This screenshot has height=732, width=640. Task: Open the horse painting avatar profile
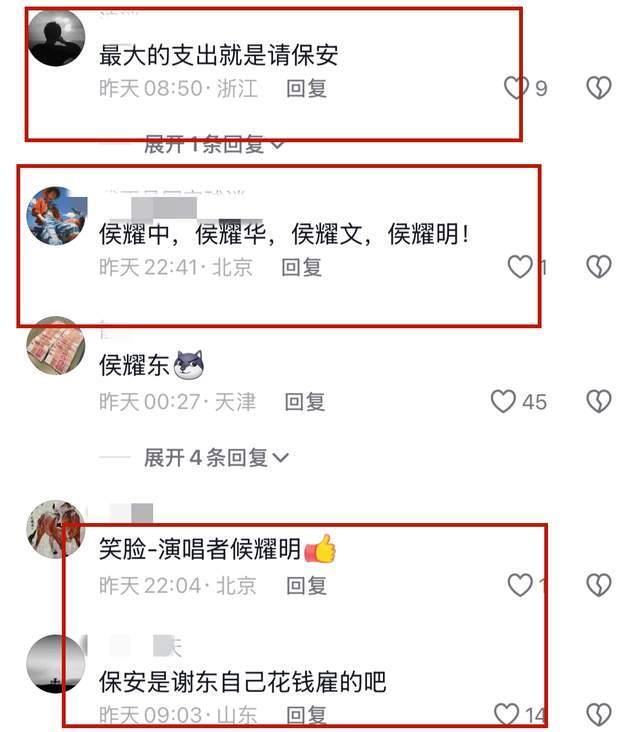[x=56, y=529]
